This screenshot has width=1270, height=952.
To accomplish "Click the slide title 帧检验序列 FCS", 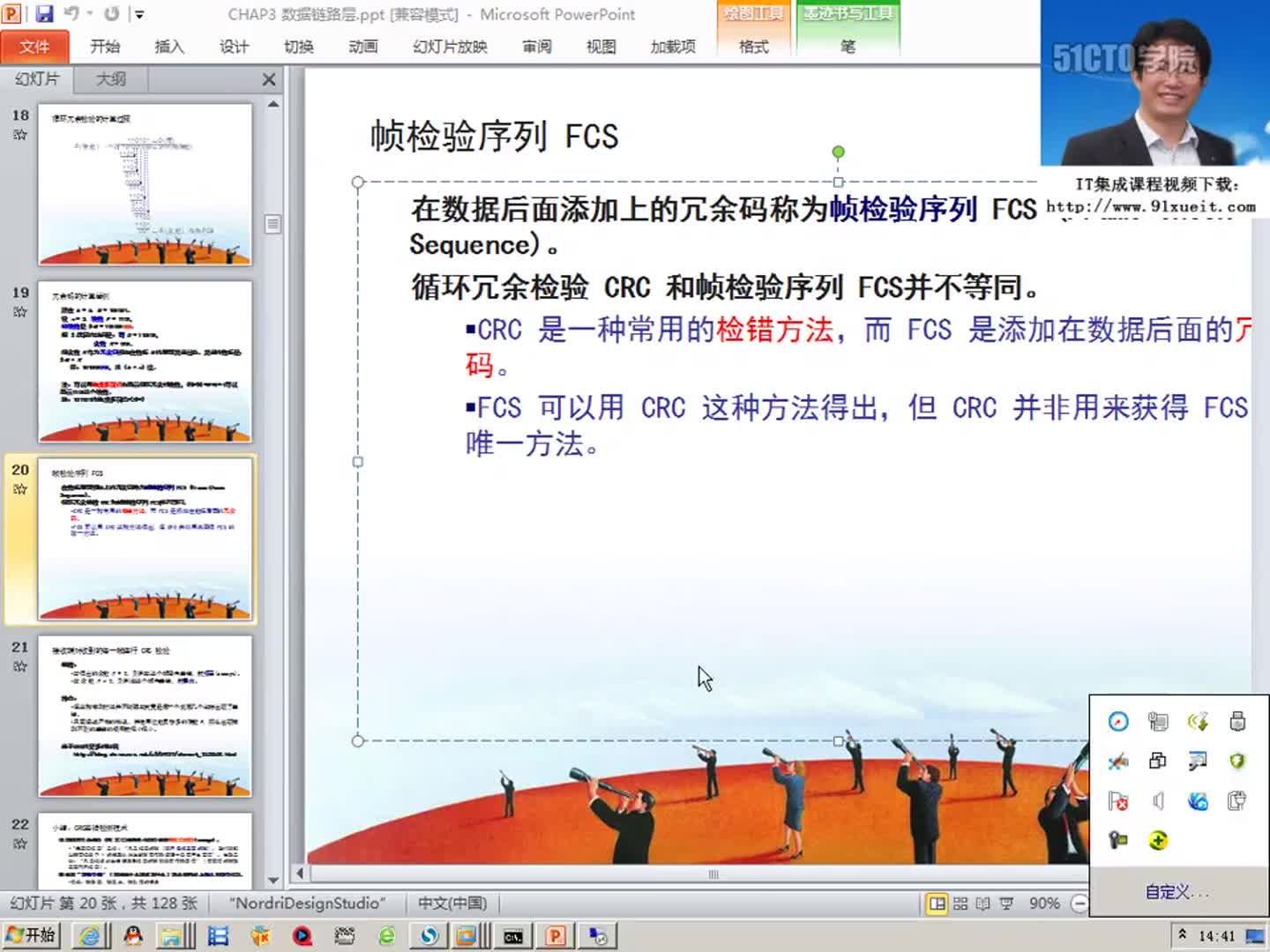I will (494, 137).
